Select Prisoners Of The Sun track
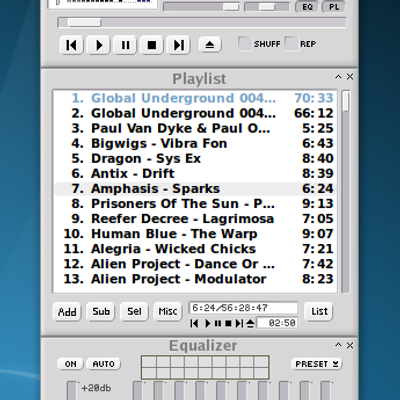 [x=195, y=204]
